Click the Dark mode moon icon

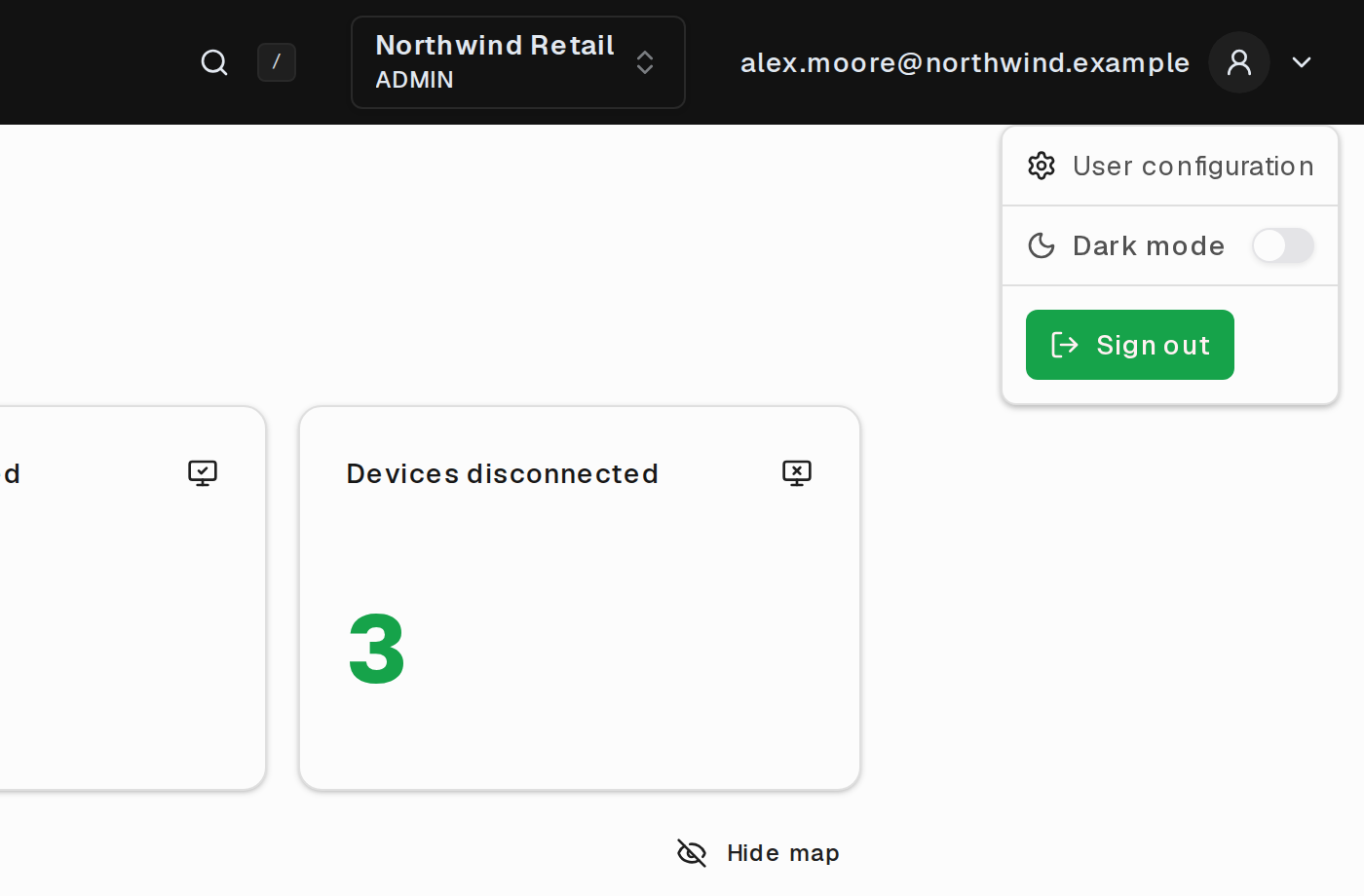(1042, 245)
